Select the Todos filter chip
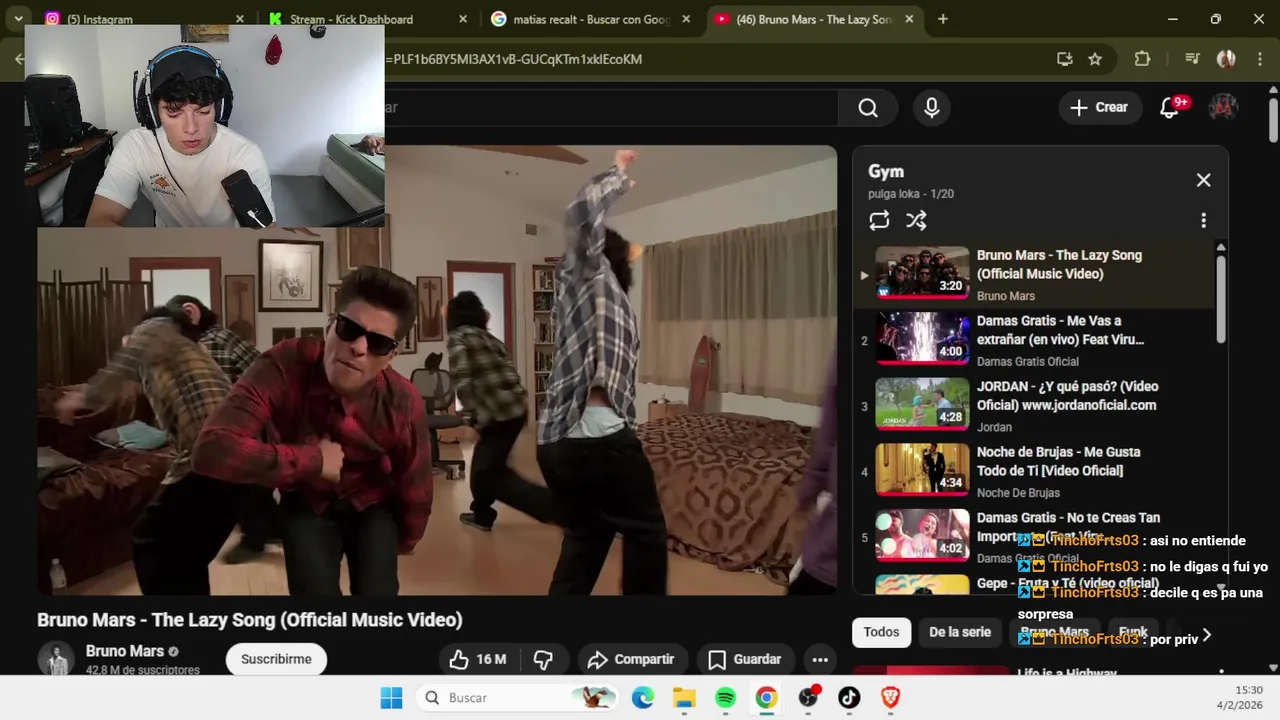1280x720 pixels. click(881, 632)
